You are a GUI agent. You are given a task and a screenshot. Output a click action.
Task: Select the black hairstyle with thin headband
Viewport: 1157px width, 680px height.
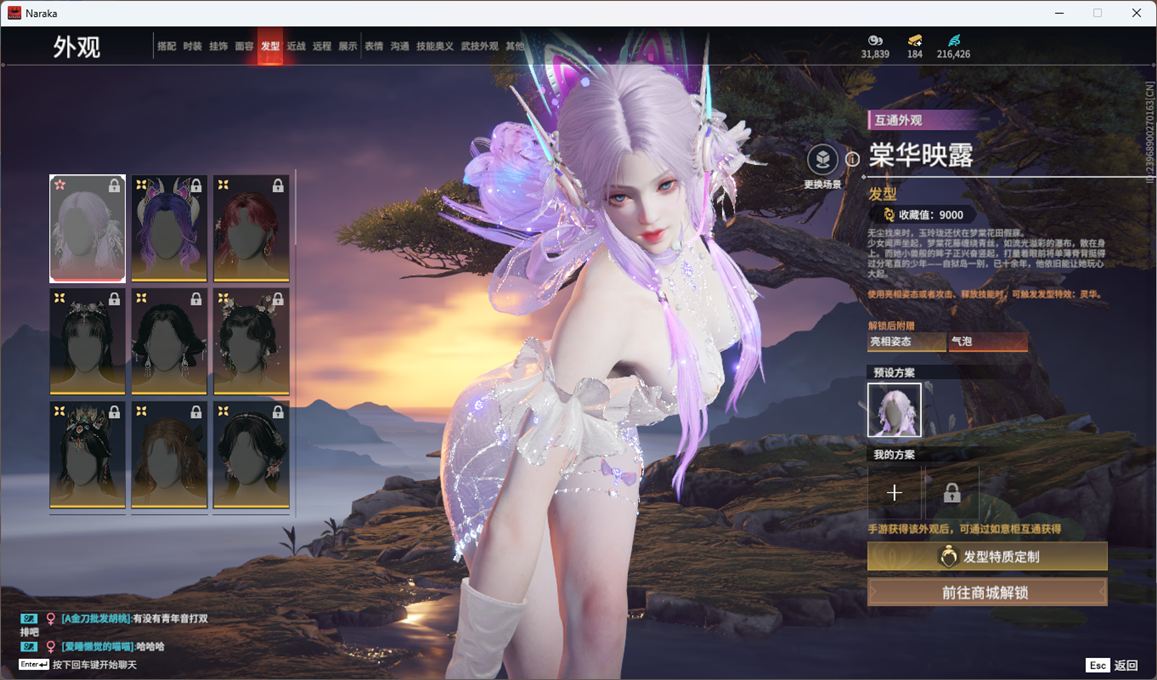point(251,455)
